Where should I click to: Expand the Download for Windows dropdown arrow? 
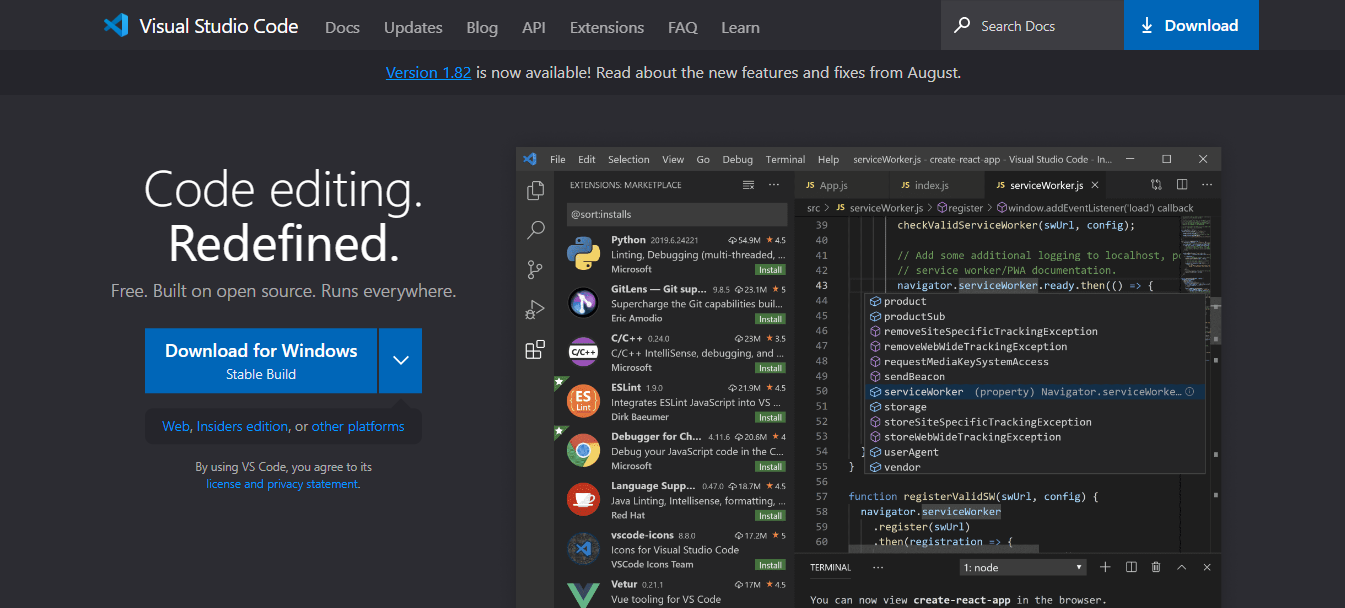[x=400, y=360]
